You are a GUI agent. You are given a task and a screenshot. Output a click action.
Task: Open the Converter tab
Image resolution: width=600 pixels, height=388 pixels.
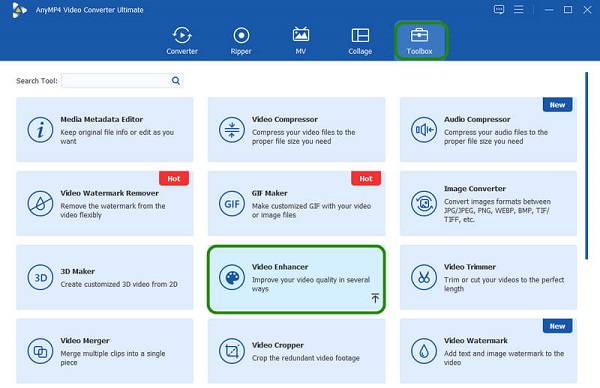tap(182, 41)
